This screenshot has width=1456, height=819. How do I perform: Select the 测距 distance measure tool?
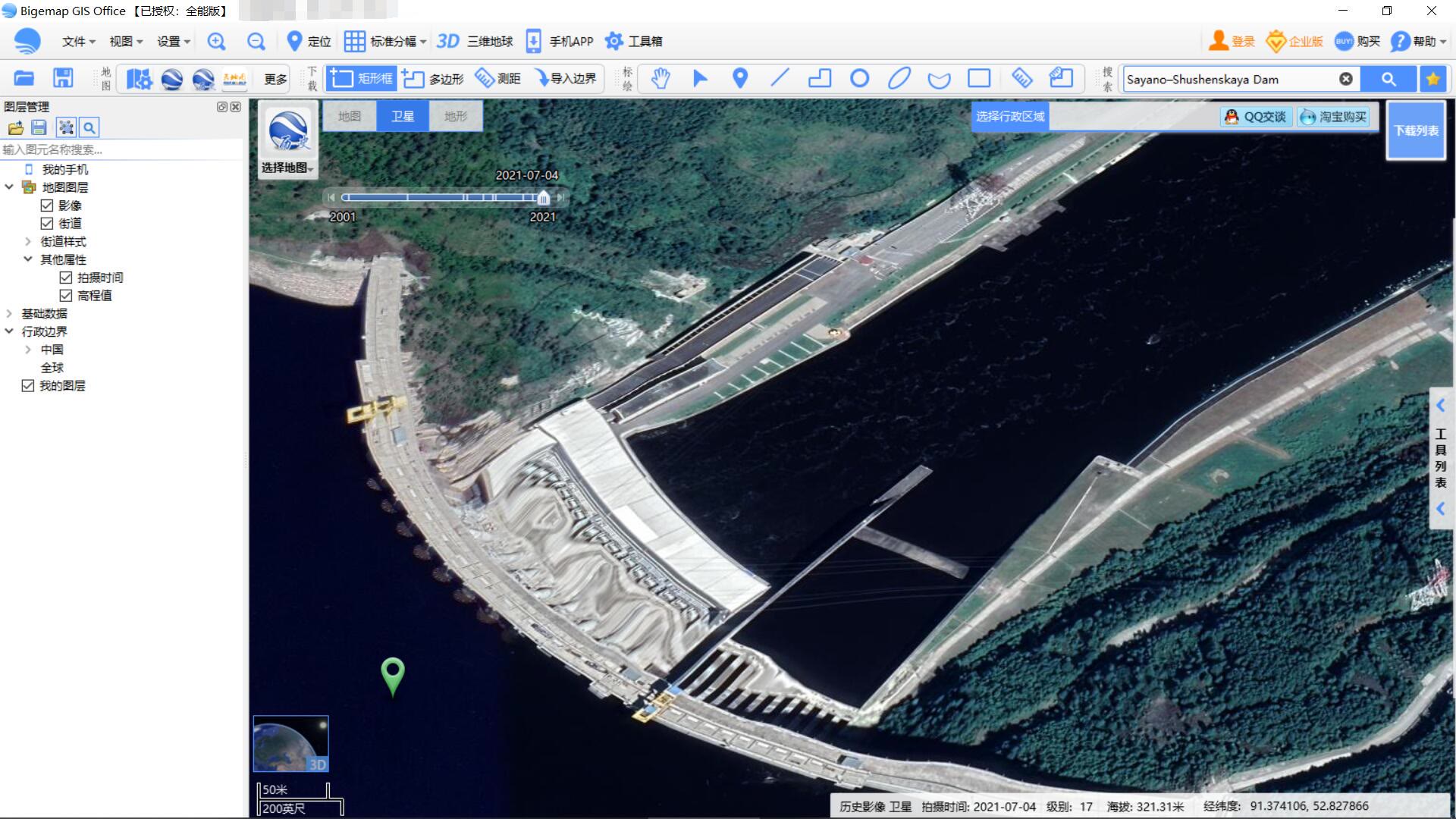pyautogui.click(x=497, y=78)
